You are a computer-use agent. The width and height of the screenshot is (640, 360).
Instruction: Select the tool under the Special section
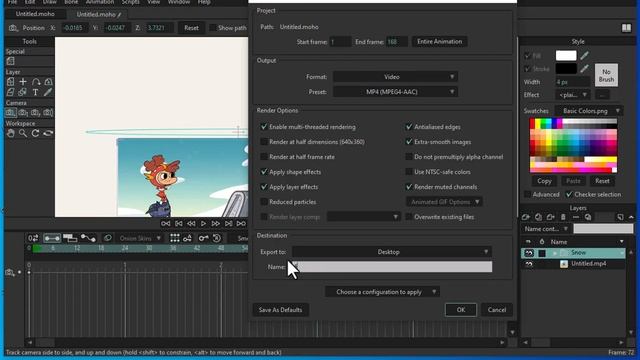[x=10, y=61]
